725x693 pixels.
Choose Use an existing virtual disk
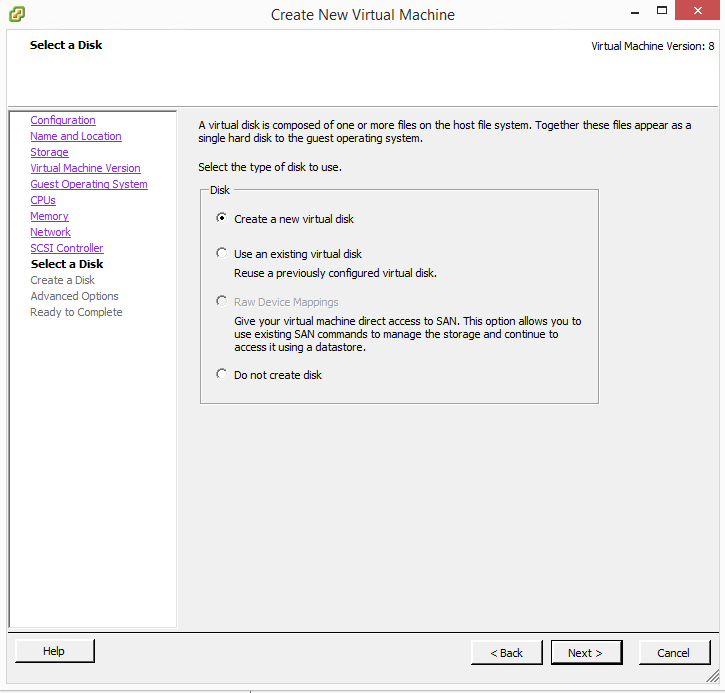click(x=289, y=254)
